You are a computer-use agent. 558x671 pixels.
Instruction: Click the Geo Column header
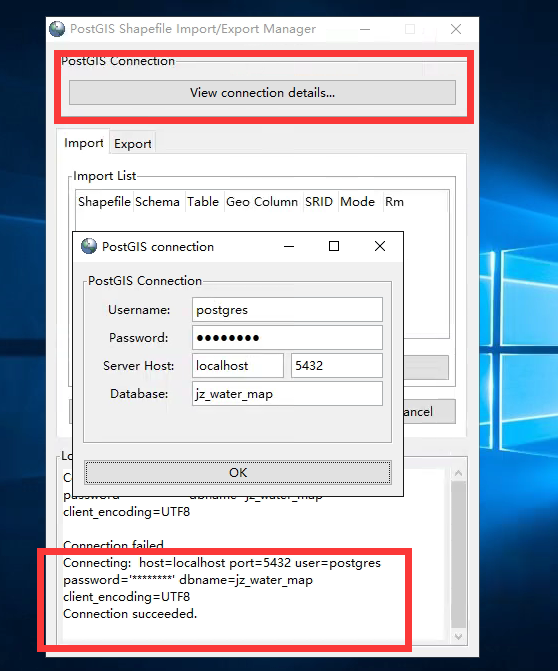262,202
